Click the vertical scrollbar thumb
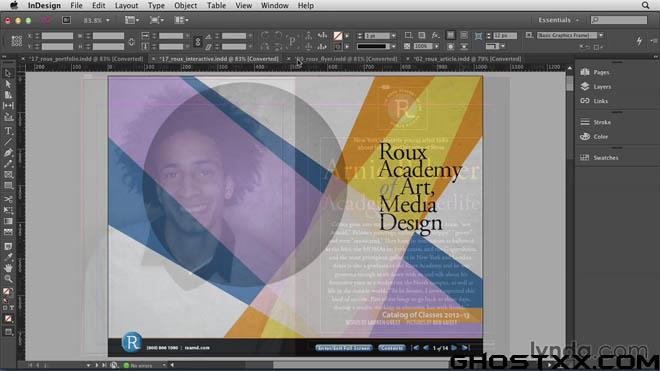 click(570, 83)
